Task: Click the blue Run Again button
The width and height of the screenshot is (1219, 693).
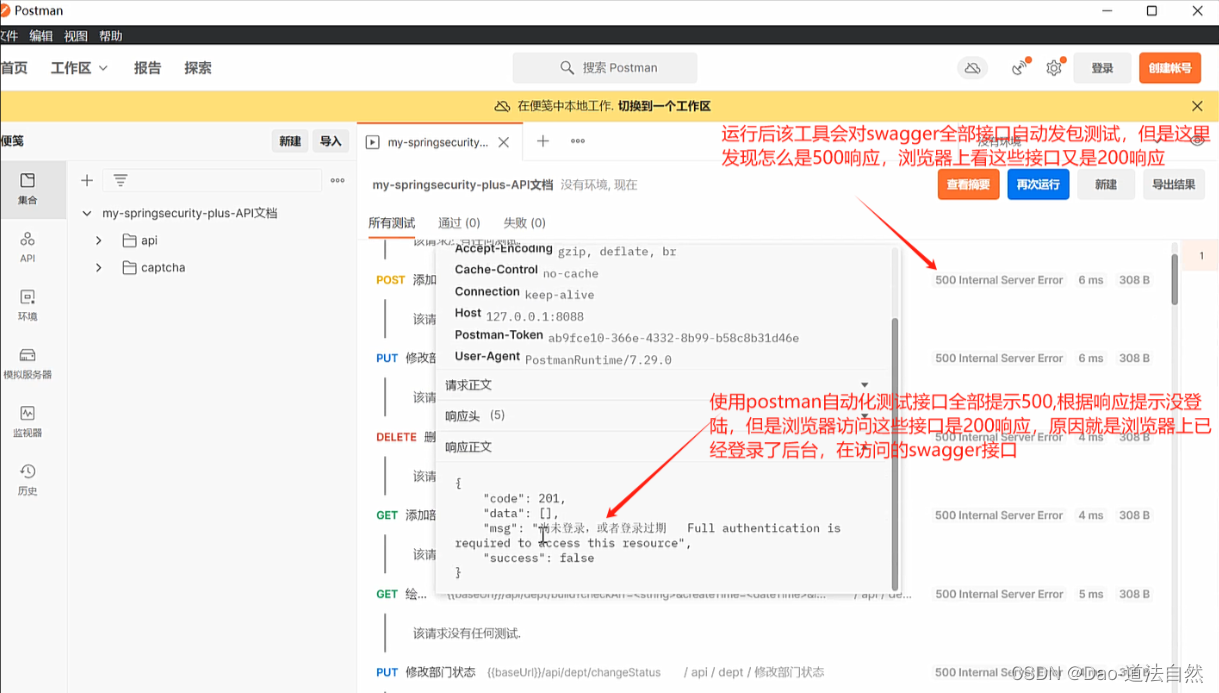Action: [1038, 184]
